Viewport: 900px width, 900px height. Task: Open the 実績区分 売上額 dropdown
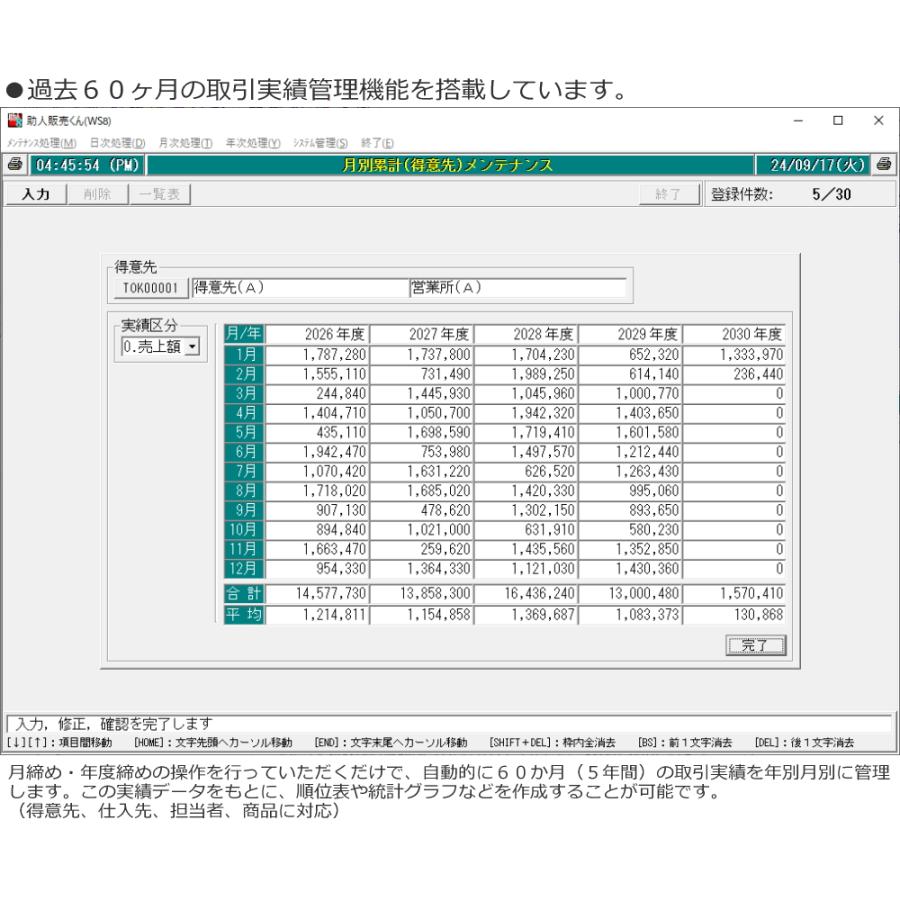[193, 347]
